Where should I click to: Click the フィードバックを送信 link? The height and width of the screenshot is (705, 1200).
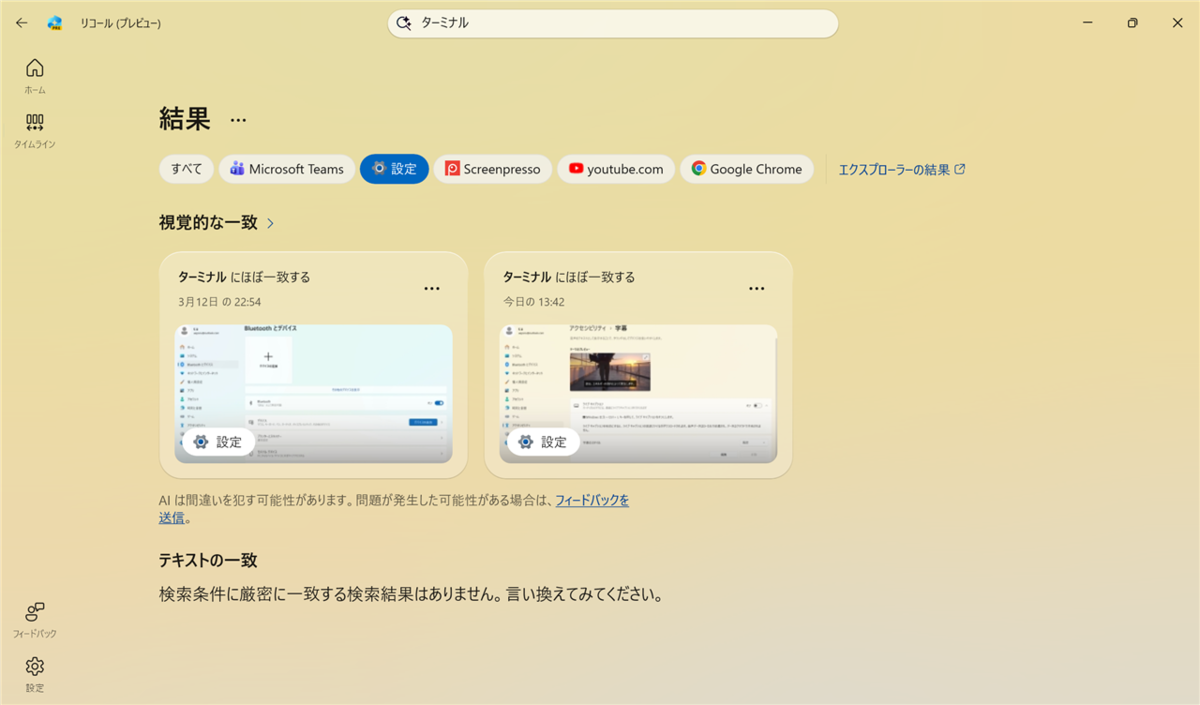click(x=592, y=500)
